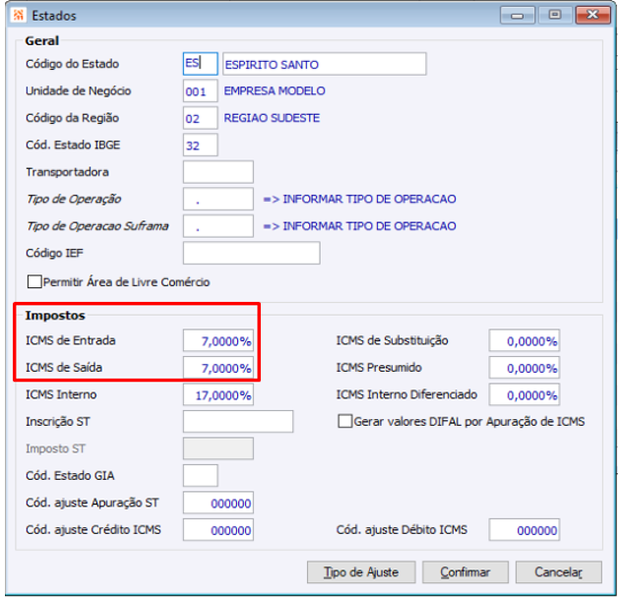This screenshot has width=620, height=599.
Task: Click the ICMS Interno label
Action: 61,395
